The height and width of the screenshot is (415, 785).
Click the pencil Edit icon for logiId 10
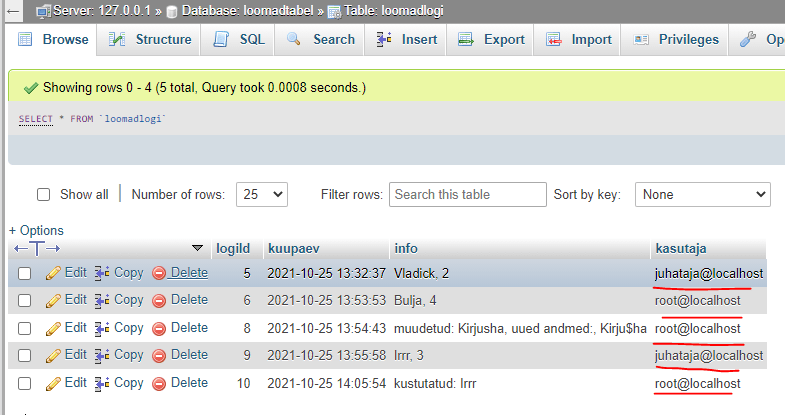[54, 383]
